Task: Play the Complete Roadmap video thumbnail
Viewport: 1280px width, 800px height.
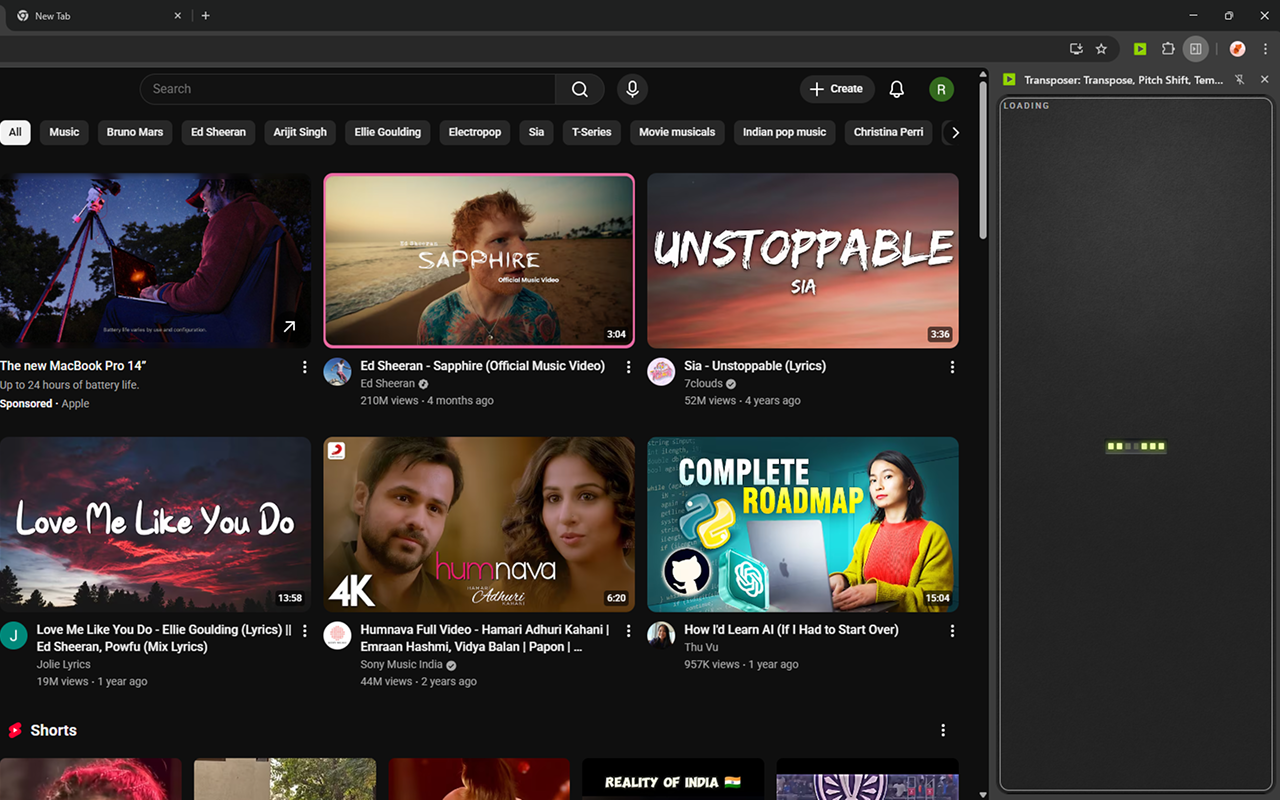Action: pos(803,524)
